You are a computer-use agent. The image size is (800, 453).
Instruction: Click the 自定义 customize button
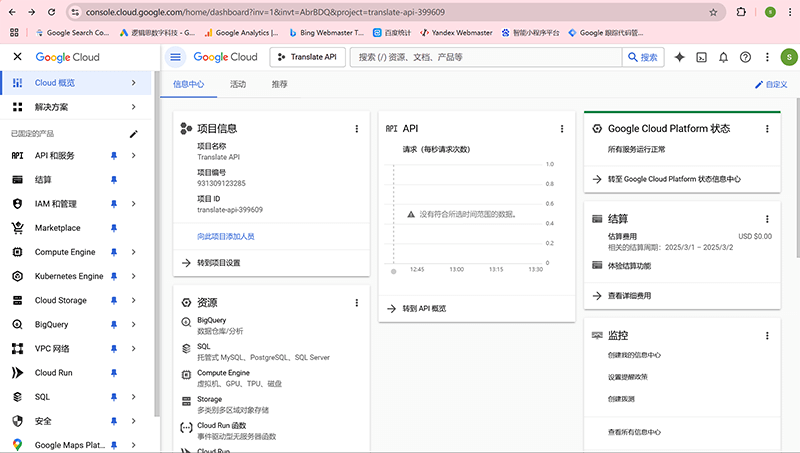[x=771, y=85]
